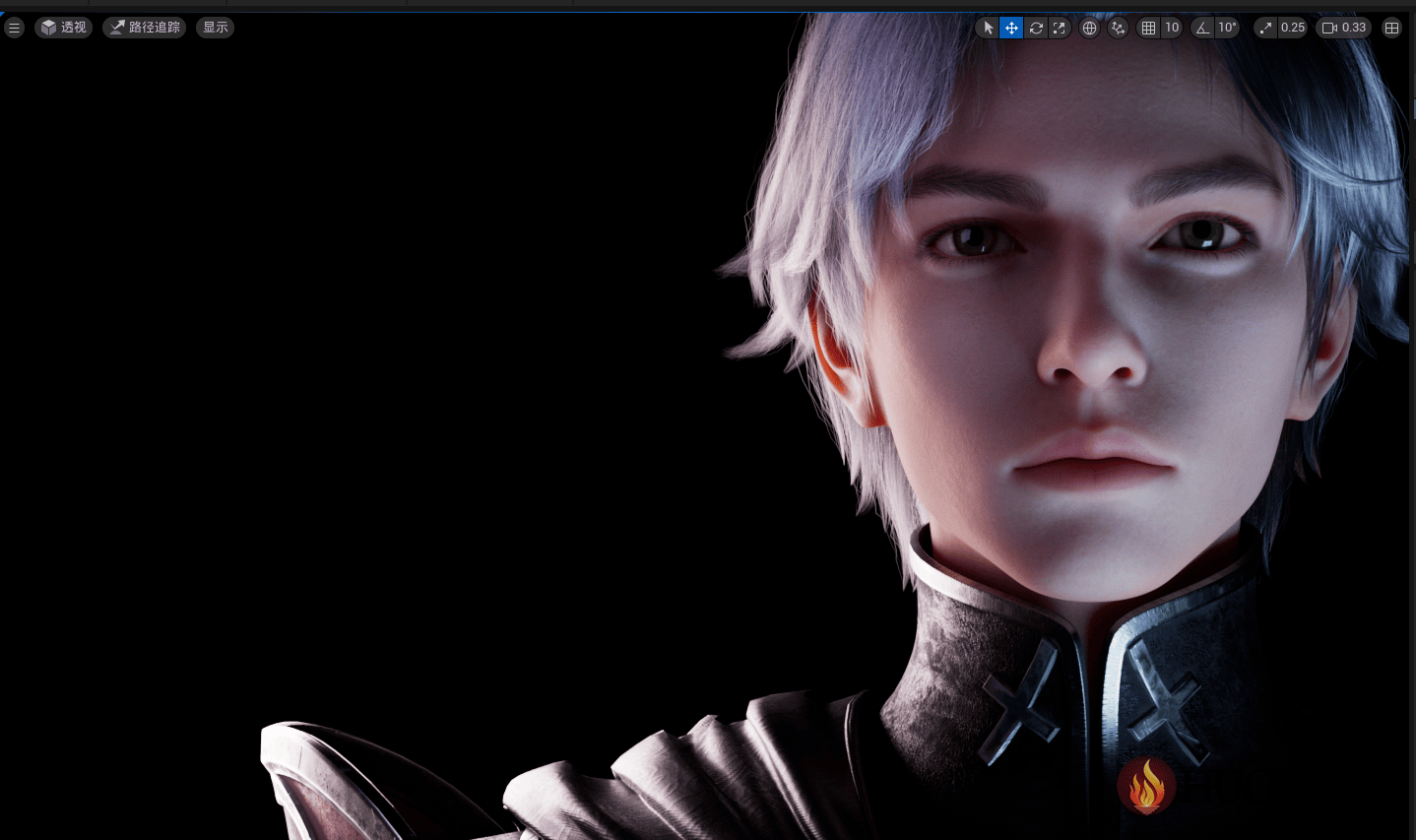Open the viewport options hamburger menu
The width and height of the screenshot is (1416, 840).
tap(14, 28)
